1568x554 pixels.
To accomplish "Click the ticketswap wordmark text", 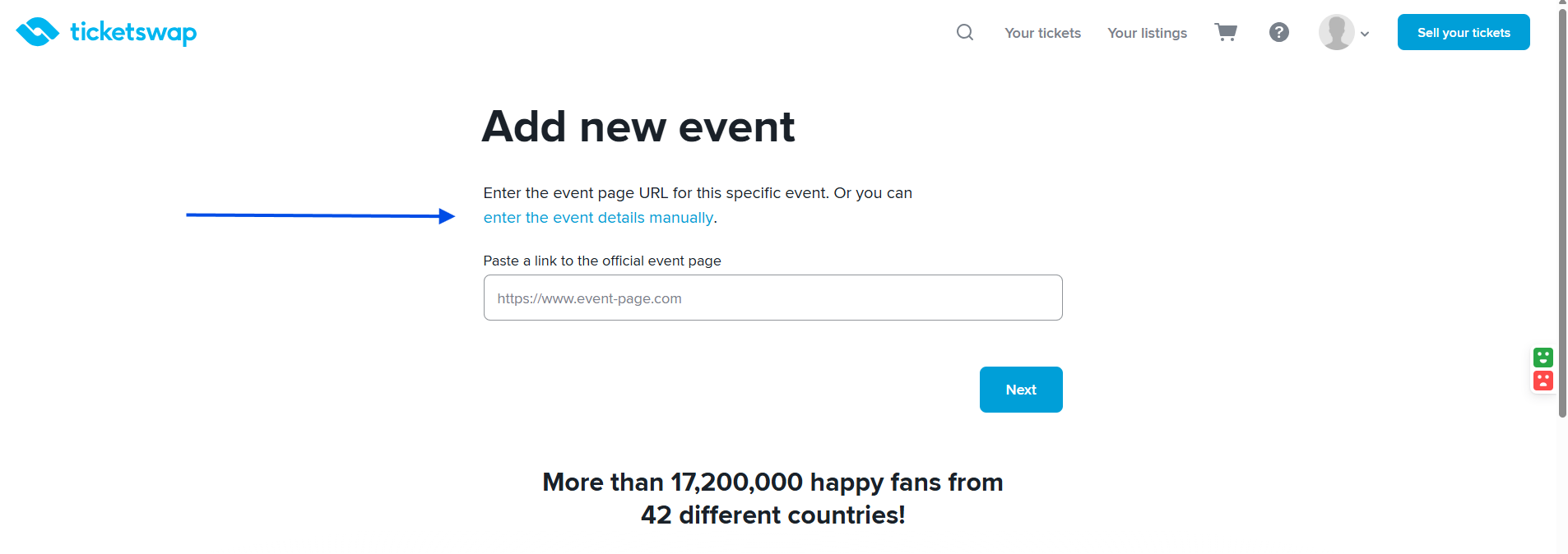I will pos(133,32).
